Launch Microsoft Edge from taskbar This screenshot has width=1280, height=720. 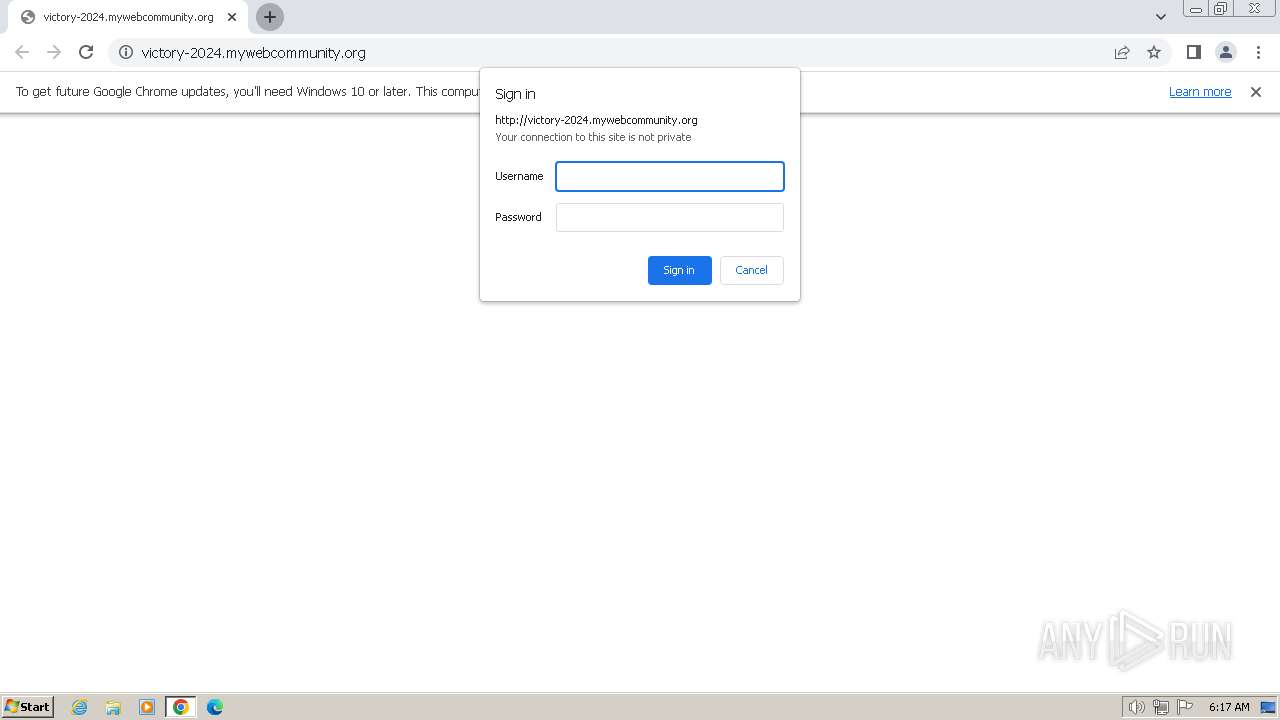[x=215, y=707]
